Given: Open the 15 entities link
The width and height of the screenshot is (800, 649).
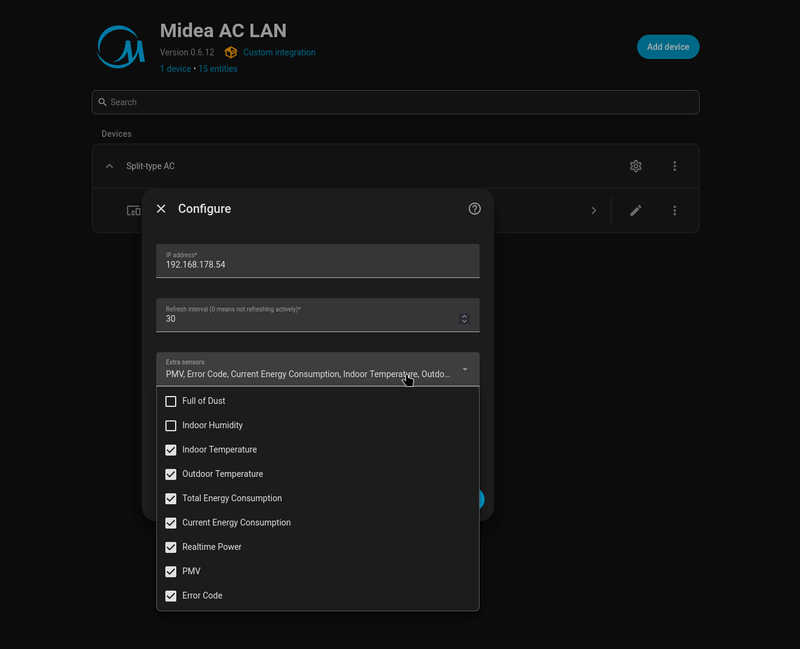Looking at the screenshot, I should 218,69.
